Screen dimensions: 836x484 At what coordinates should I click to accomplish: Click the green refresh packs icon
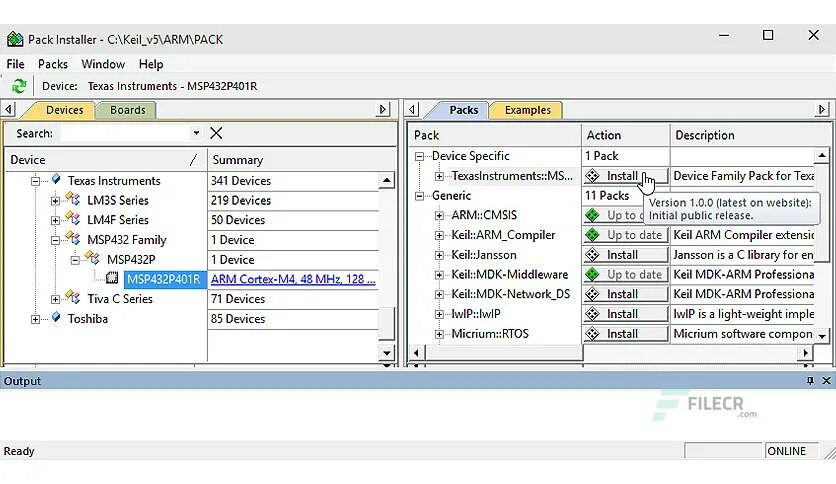(19, 86)
